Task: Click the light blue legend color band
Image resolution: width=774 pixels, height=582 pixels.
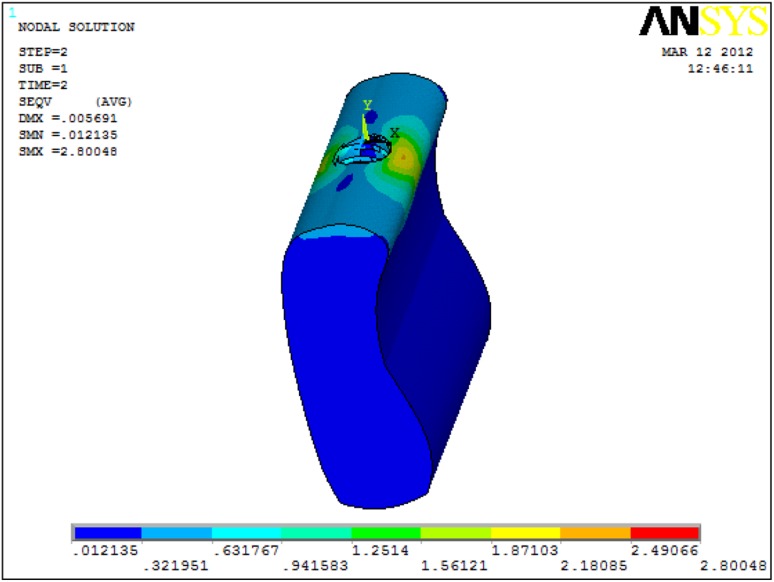Action: click(x=177, y=533)
